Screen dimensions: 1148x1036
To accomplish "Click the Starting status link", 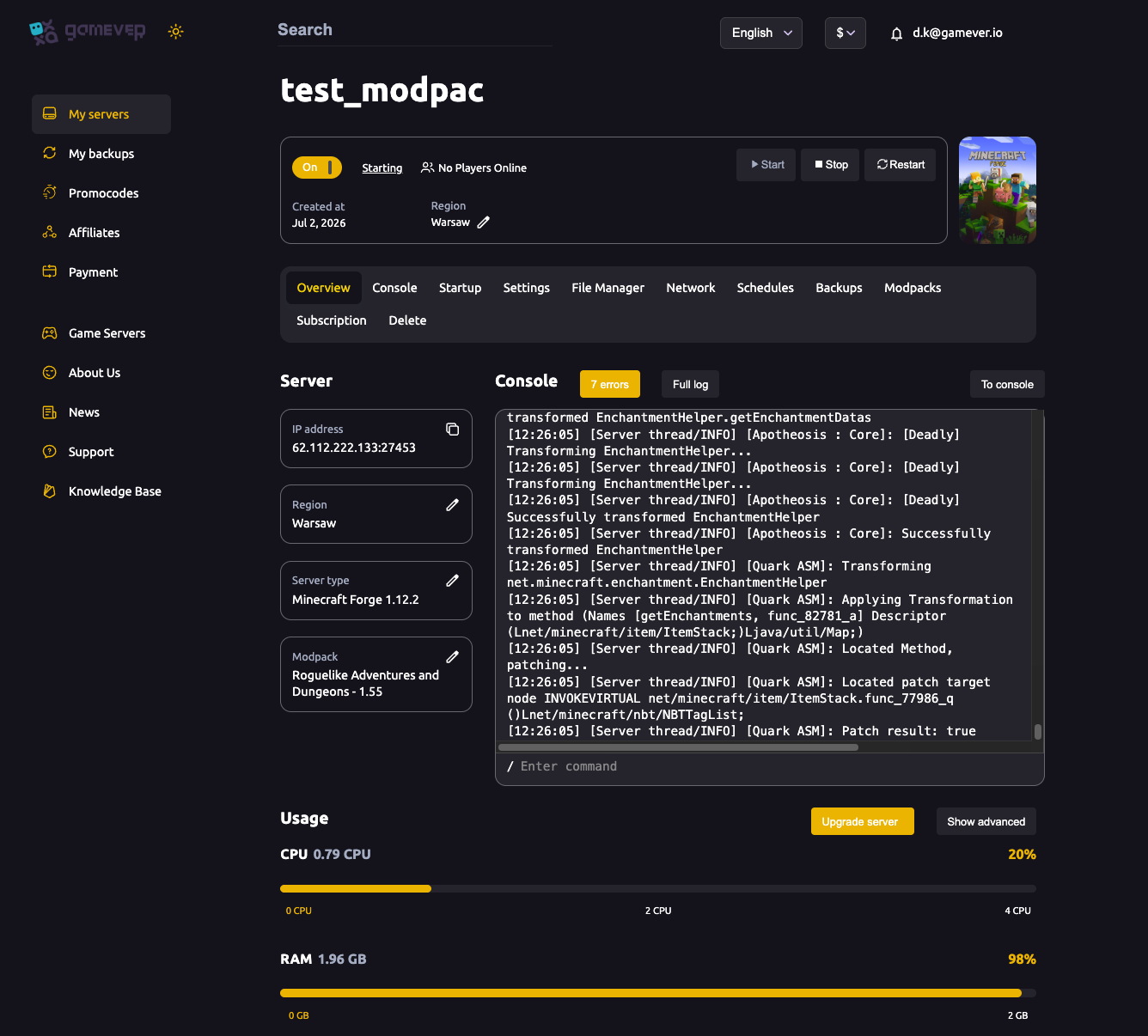I will 382,168.
